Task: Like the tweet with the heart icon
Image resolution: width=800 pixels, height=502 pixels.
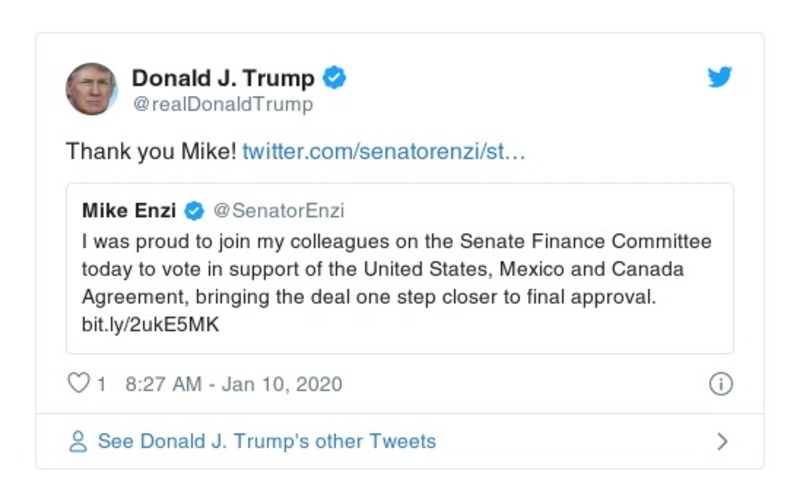Action: (77, 384)
